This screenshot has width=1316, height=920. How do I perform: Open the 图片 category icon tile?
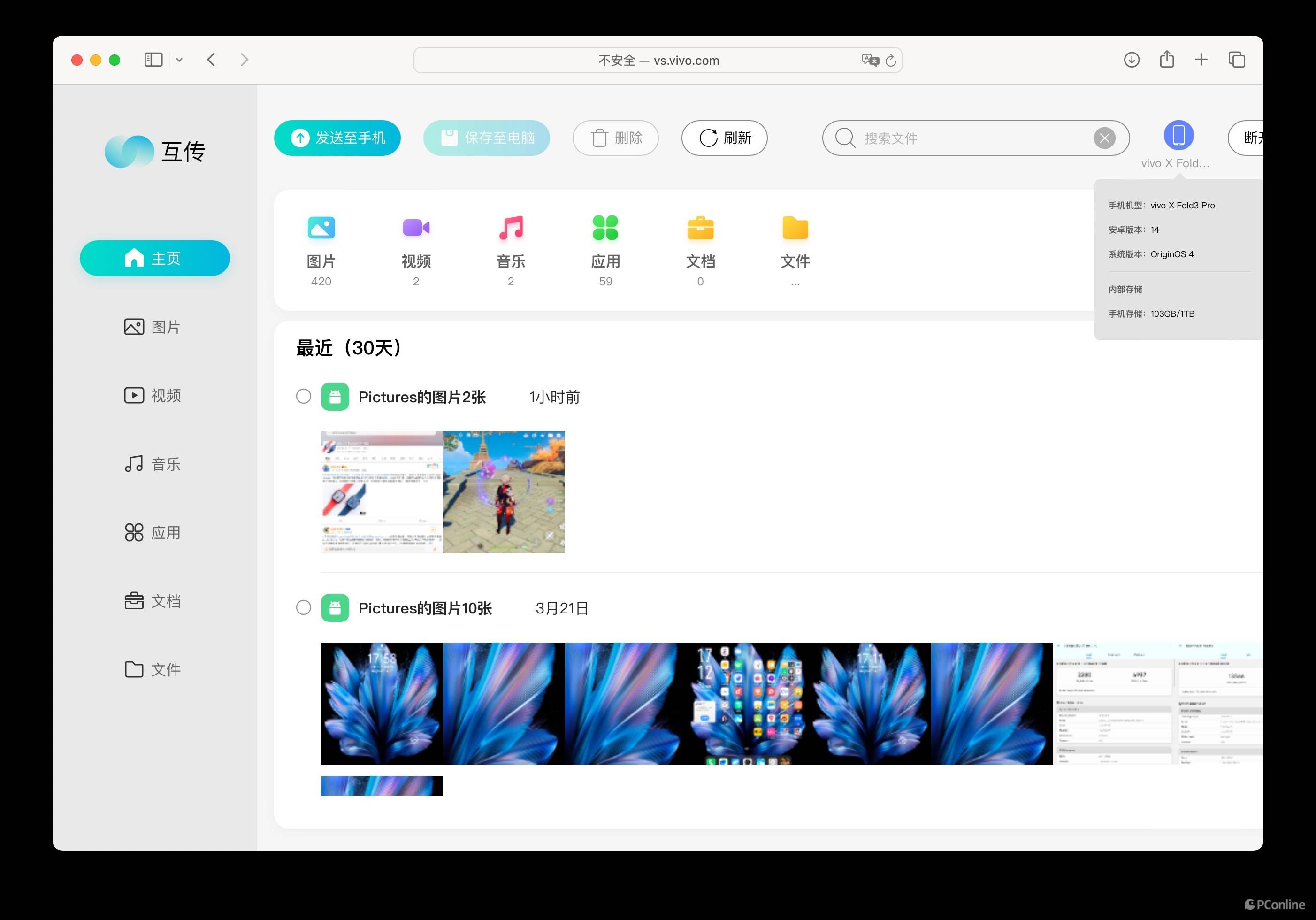pyautogui.click(x=321, y=228)
